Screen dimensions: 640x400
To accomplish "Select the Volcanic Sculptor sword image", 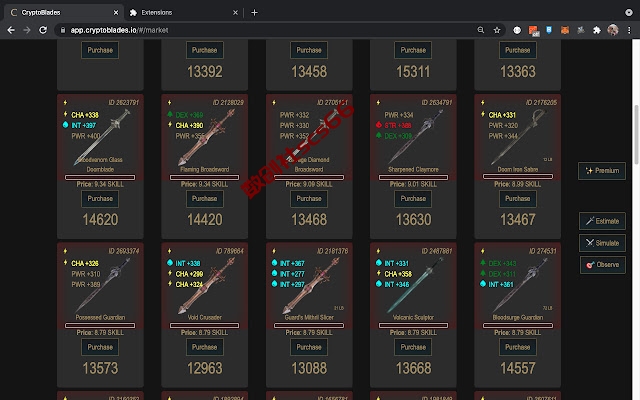I will tap(415, 286).
